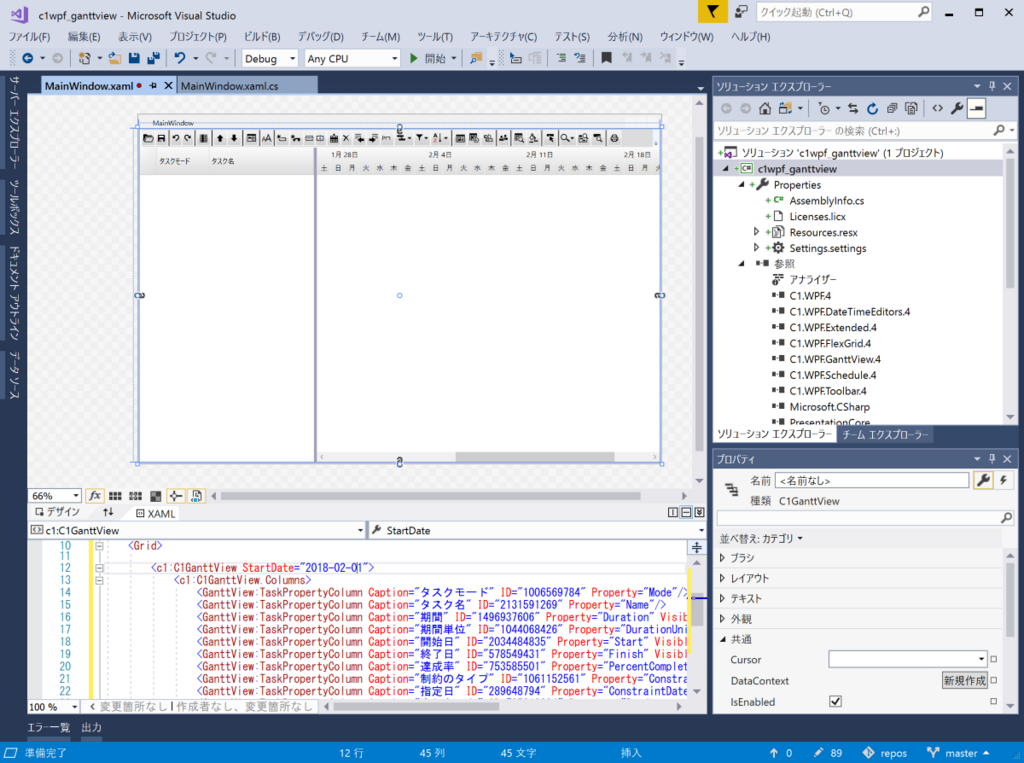The image size is (1024, 763).
Task: Click the 並べ替え: カテゴリ sort option
Action: point(761,538)
